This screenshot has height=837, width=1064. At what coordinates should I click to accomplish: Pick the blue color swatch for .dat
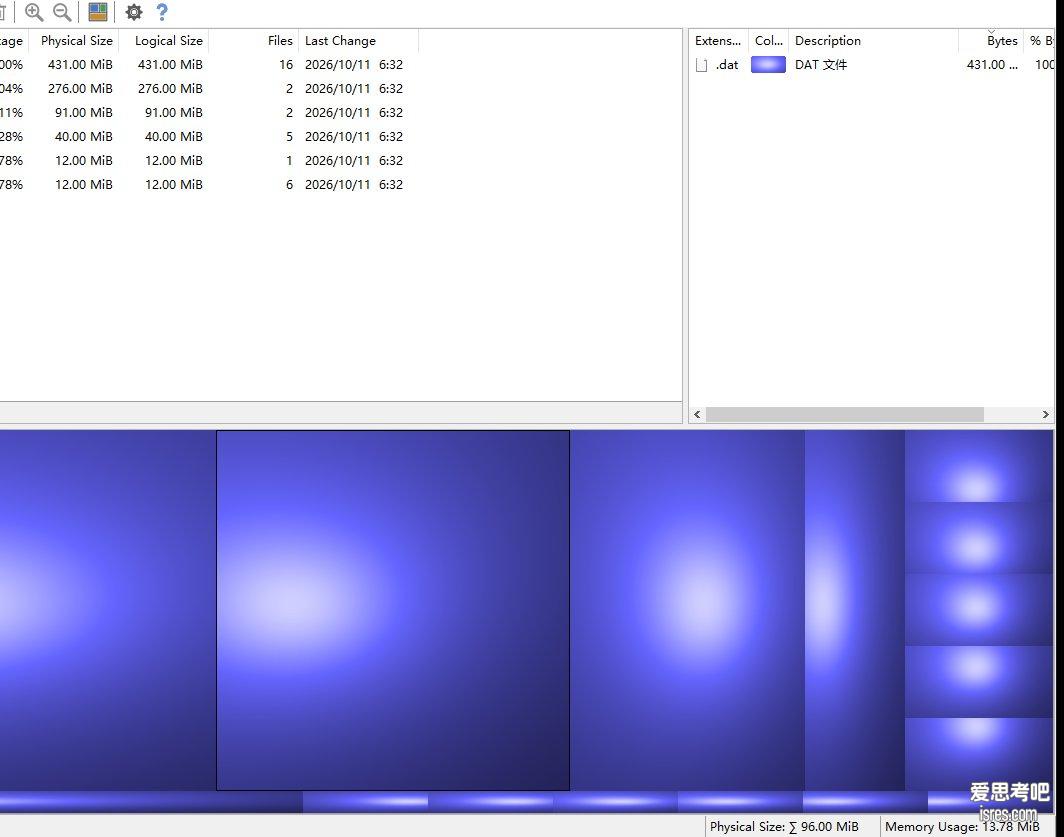[768, 64]
